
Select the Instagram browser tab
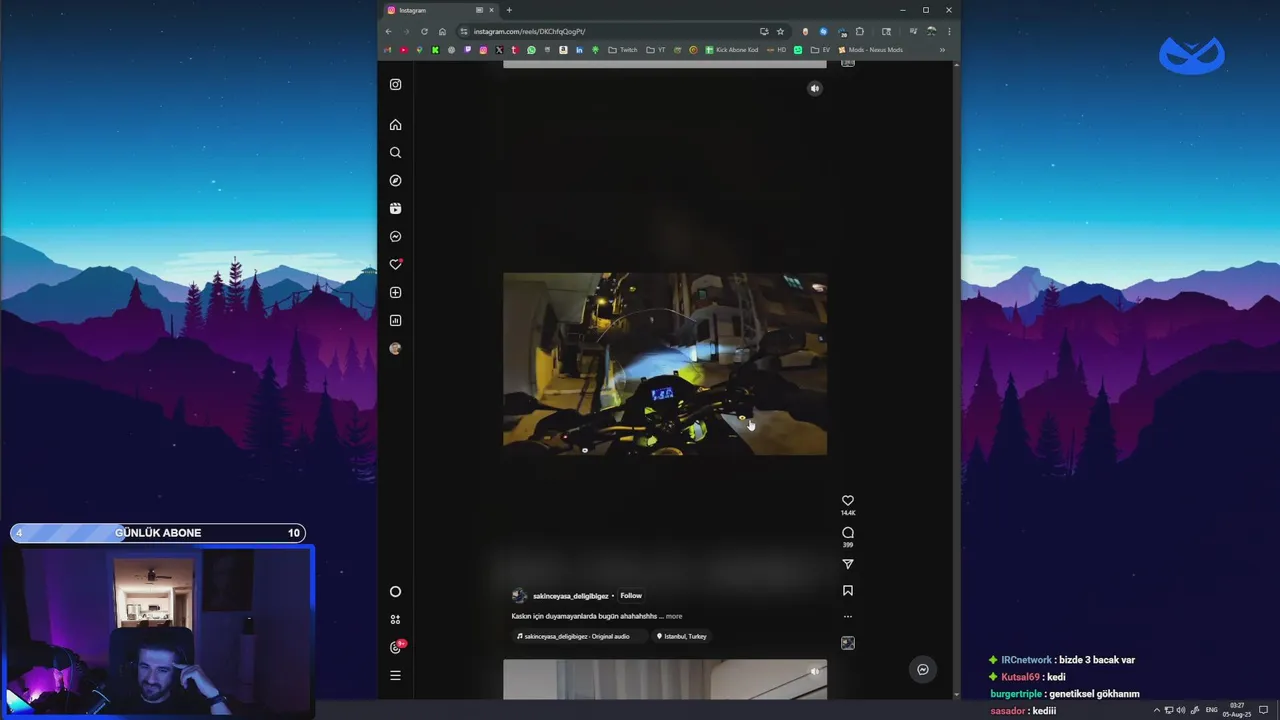(440, 10)
